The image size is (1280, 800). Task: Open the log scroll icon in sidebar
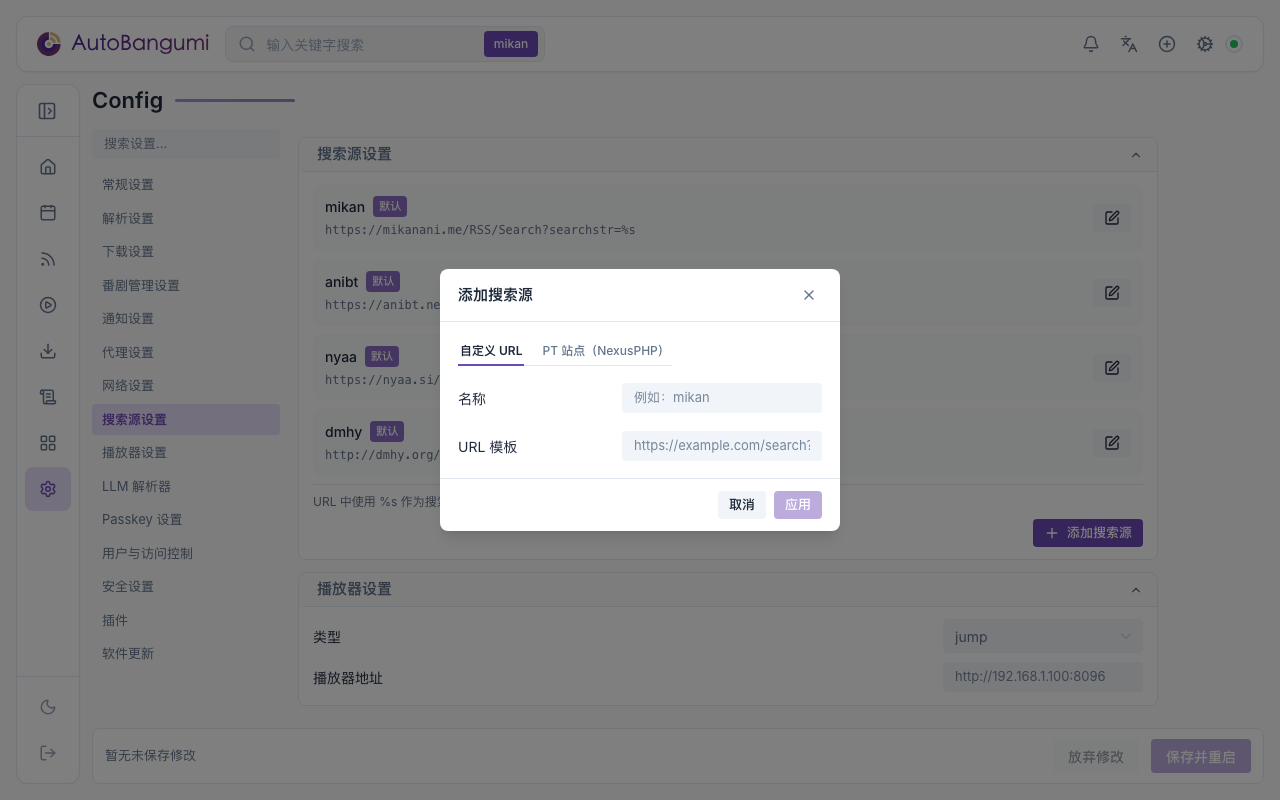click(48, 397)
